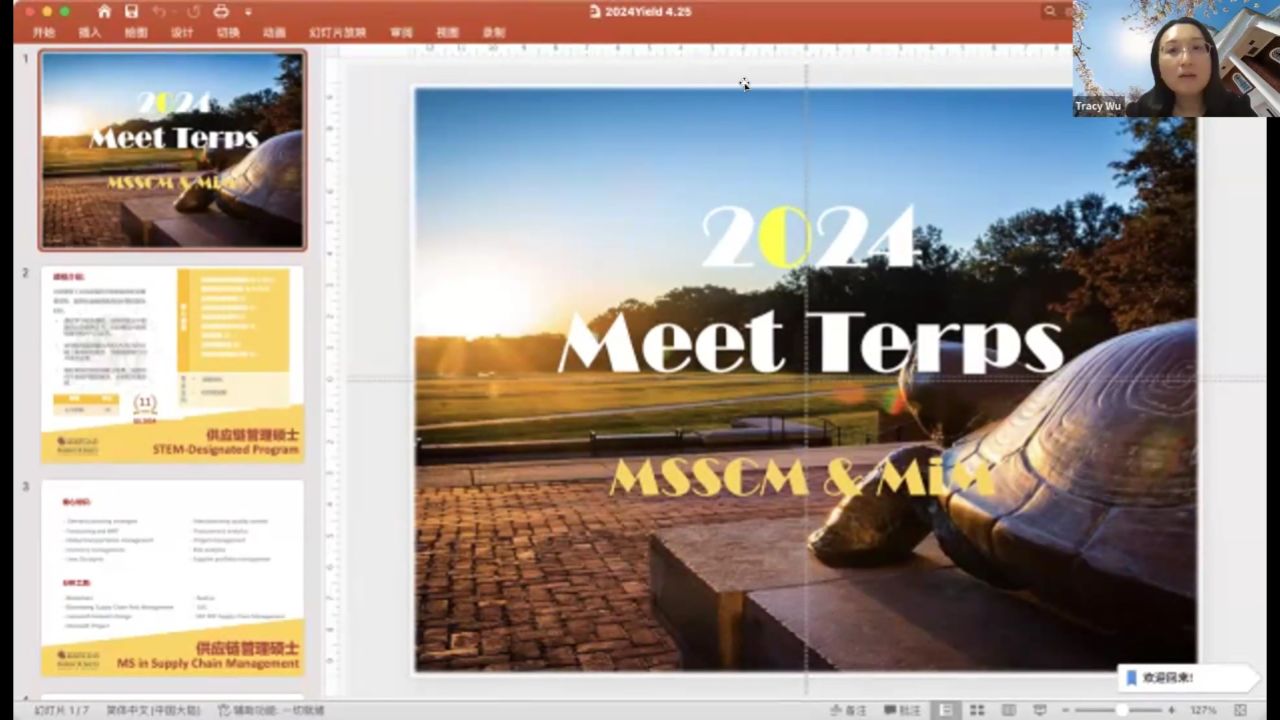Select slide 2 STEM-Designated Program thumbnail

point(172,364)
